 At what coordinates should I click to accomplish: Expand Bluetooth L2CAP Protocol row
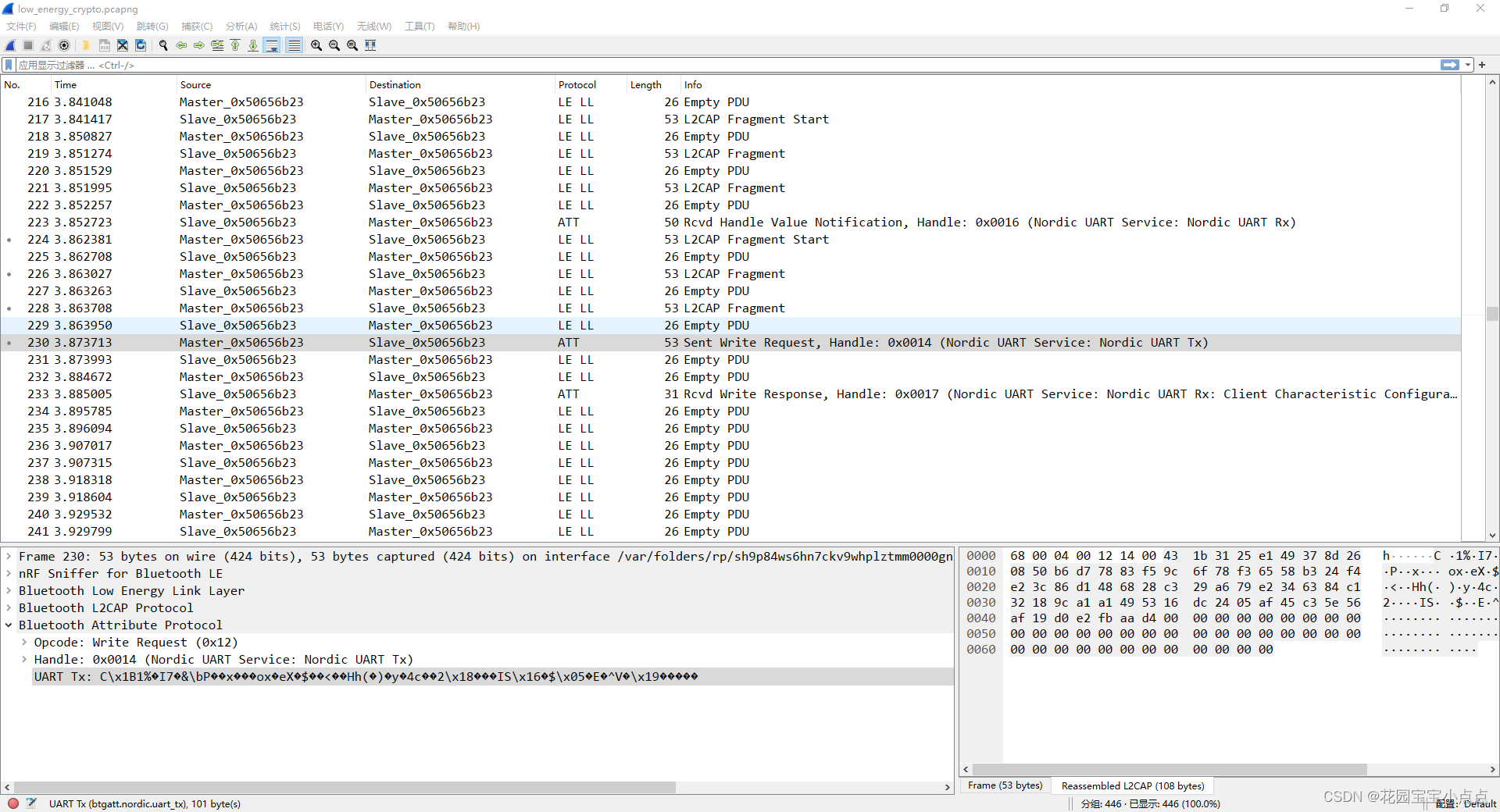pyautogui.click(x=9, y=607)
